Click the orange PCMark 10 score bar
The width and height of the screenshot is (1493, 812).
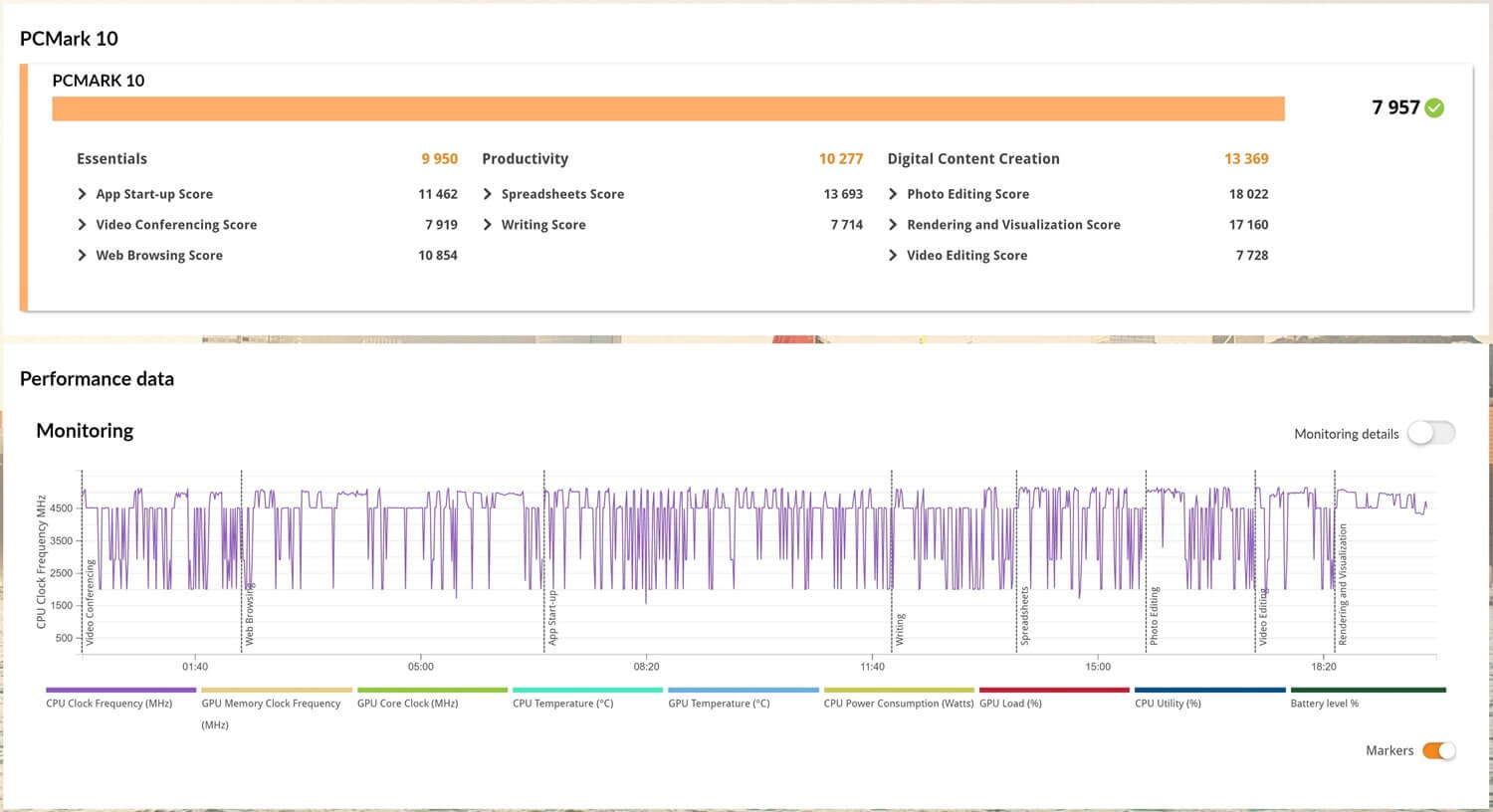(668, 108)
